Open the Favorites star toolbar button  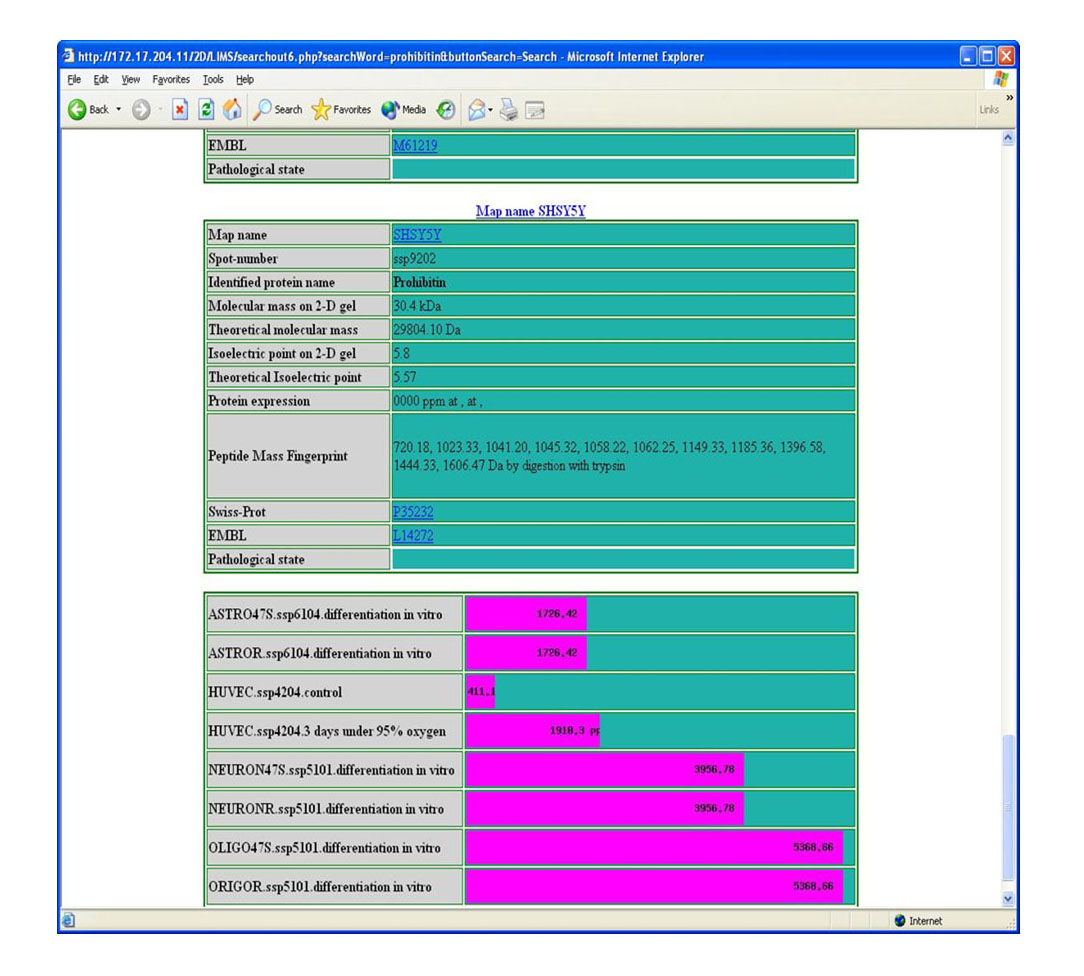coord(342,109)
